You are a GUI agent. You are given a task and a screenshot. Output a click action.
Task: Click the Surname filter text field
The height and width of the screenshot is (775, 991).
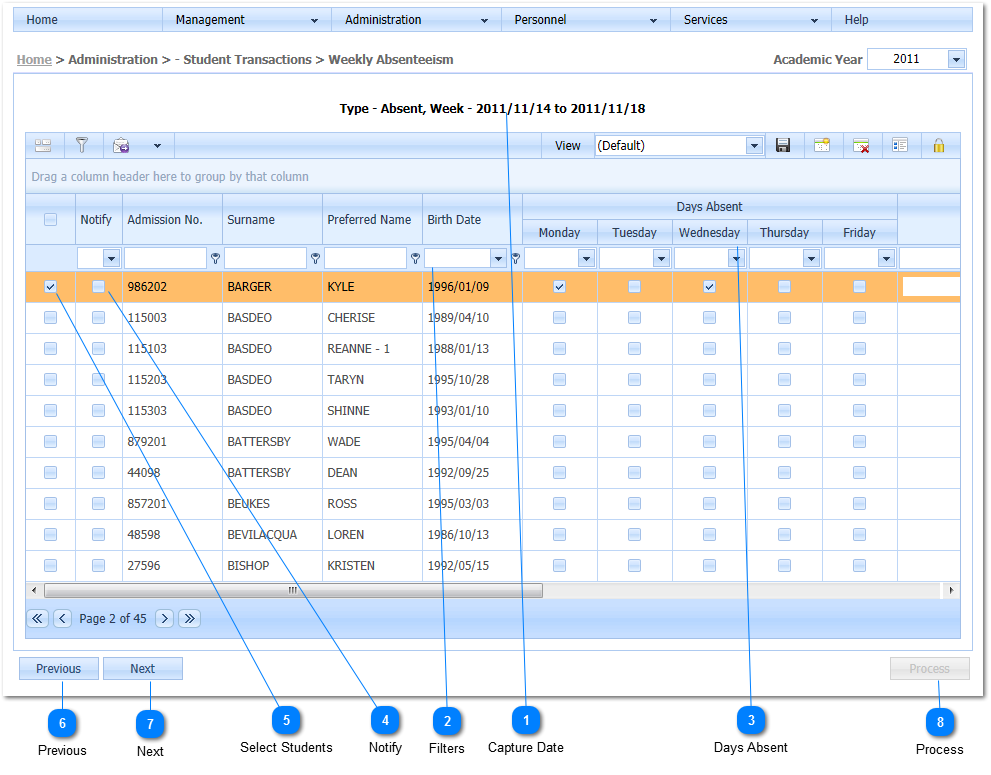[x=265, y=259]
